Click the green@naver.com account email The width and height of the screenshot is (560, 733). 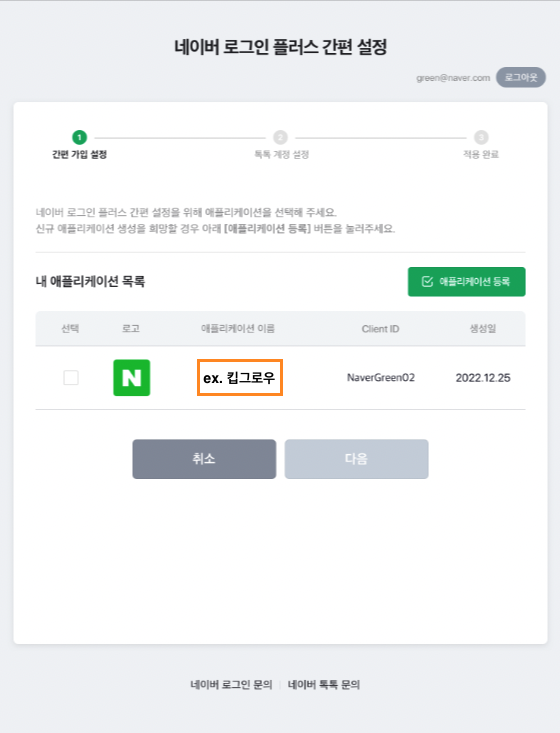[453, 78]
